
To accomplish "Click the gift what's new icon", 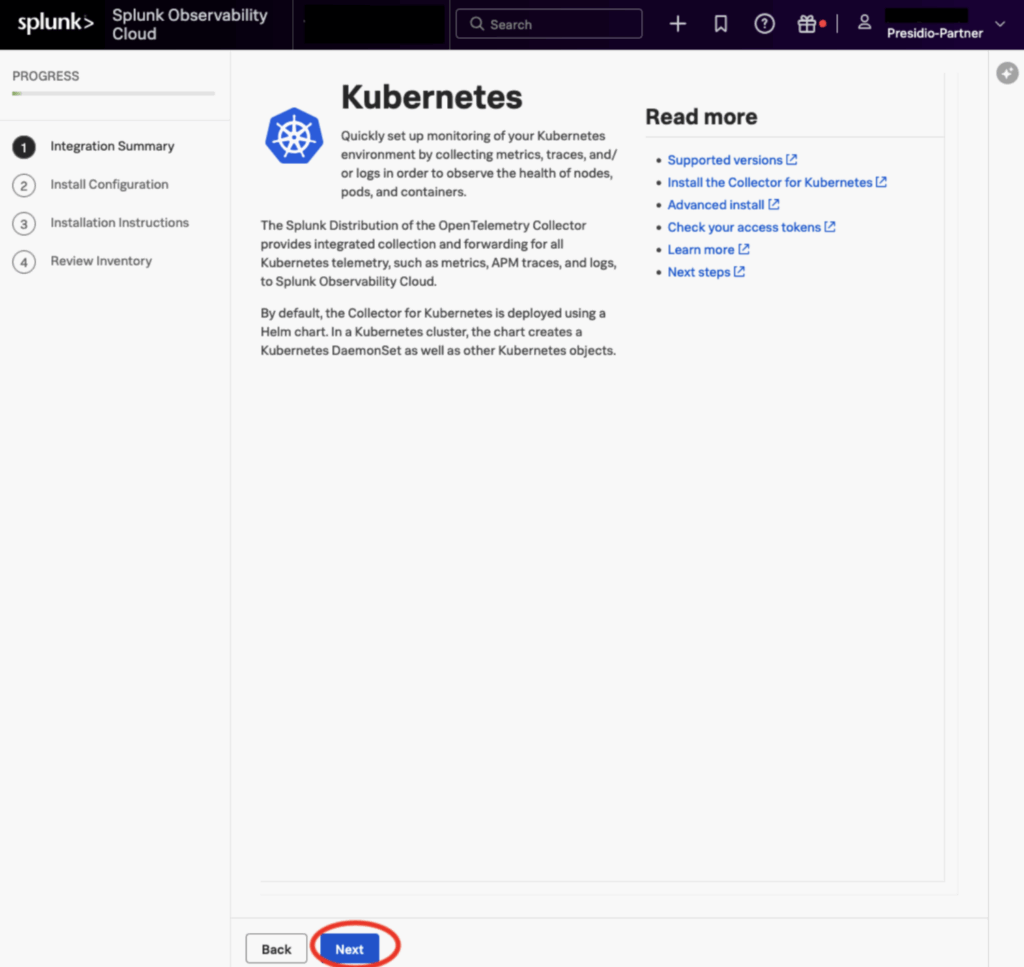I will (x=807, y=24).
